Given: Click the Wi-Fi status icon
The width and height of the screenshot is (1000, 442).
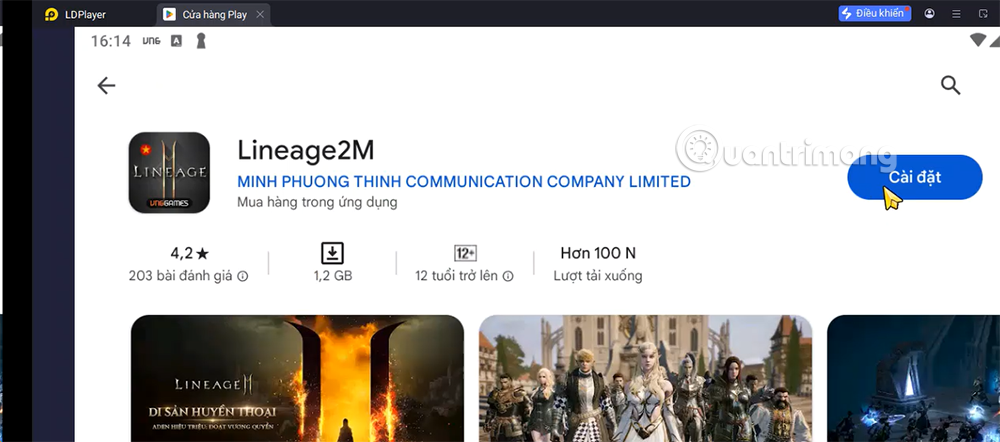Looking at the screenshot, I should (x=978, y=40).
